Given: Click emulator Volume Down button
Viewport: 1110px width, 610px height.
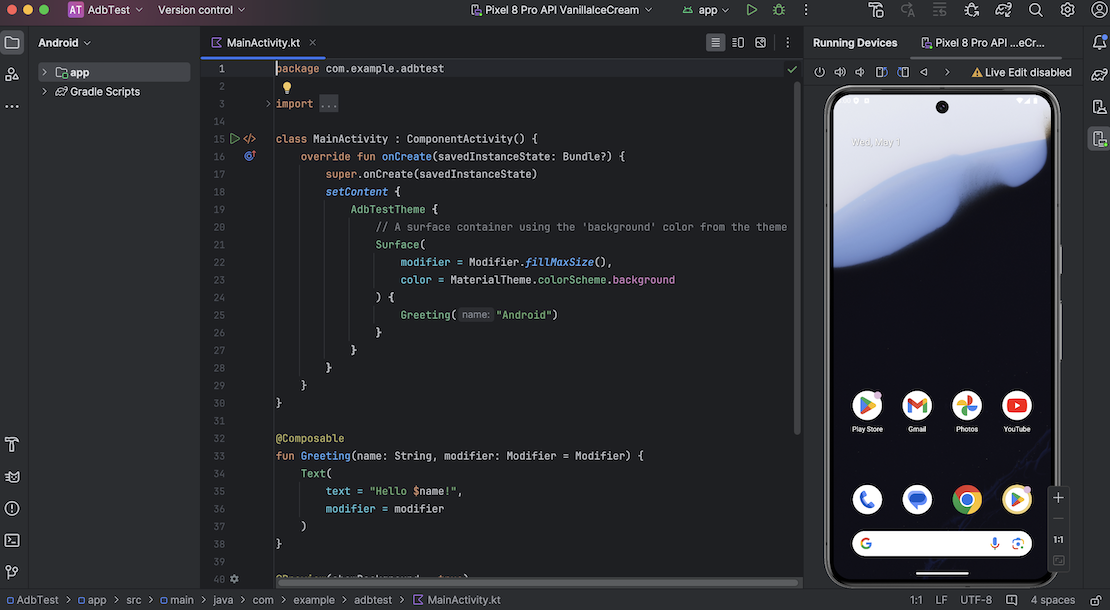Looking at the screenshot, I should 860,72.
